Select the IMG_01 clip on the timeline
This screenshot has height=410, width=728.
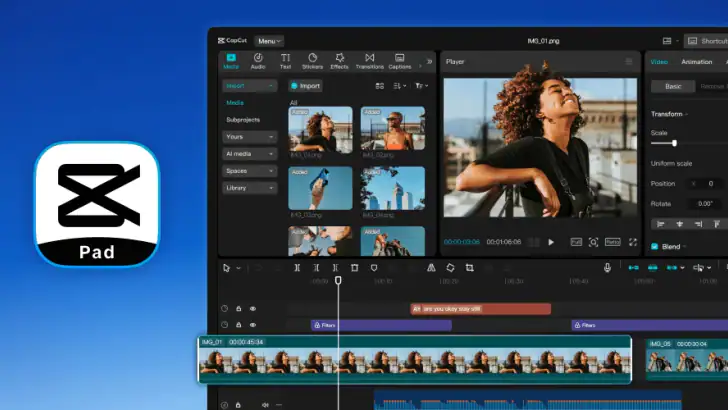pos(415,359)
